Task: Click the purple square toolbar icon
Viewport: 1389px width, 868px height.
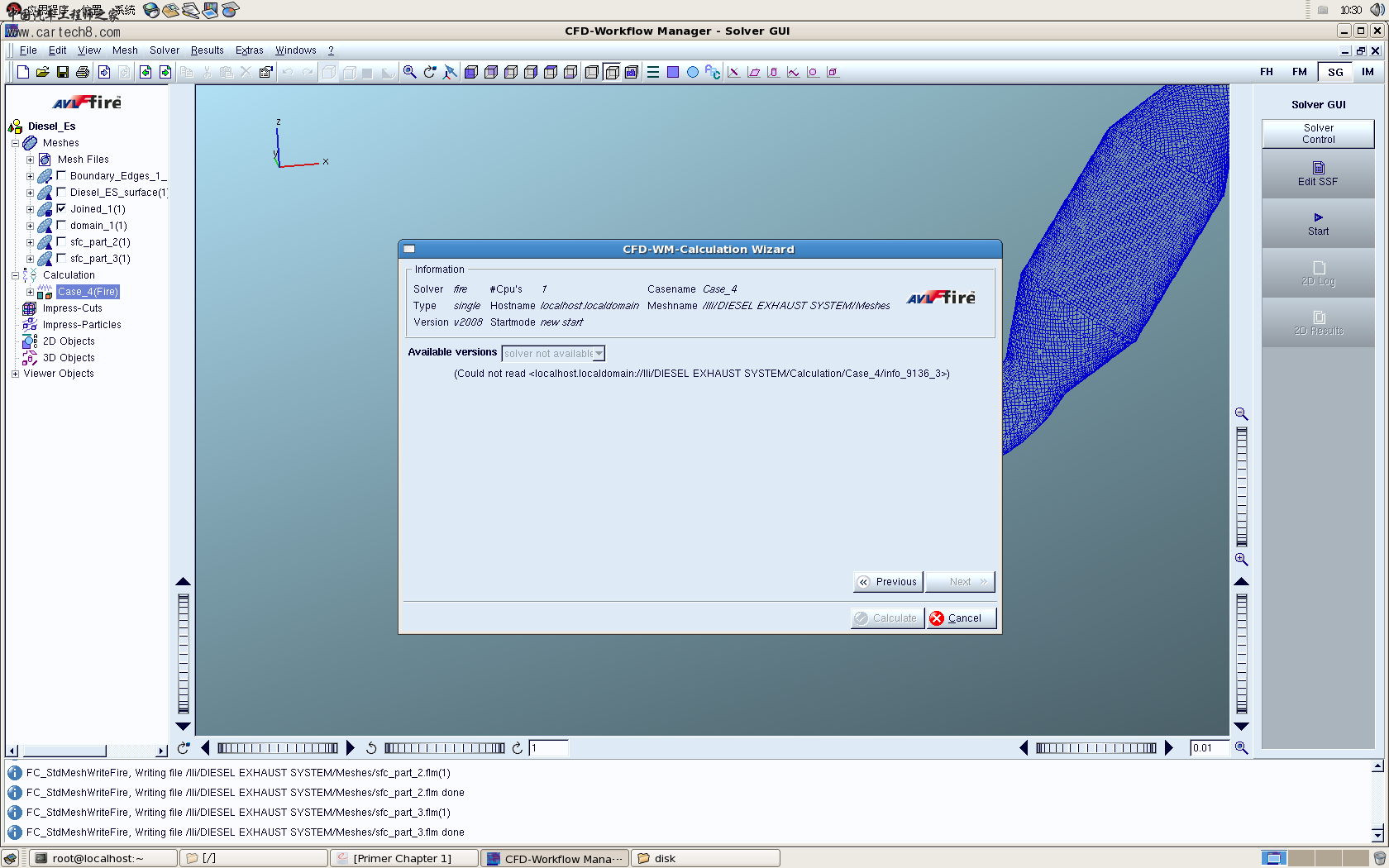Action: [673, 72]
